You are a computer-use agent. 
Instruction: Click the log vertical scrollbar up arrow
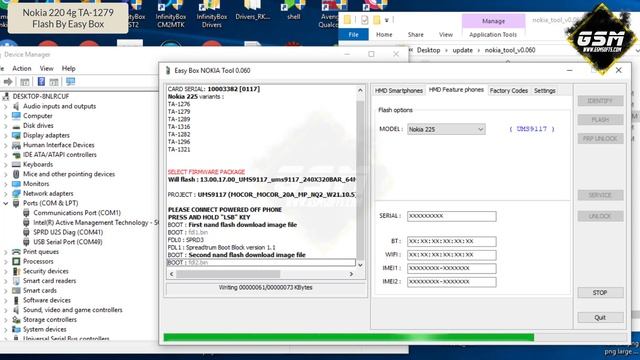(360, 90)
